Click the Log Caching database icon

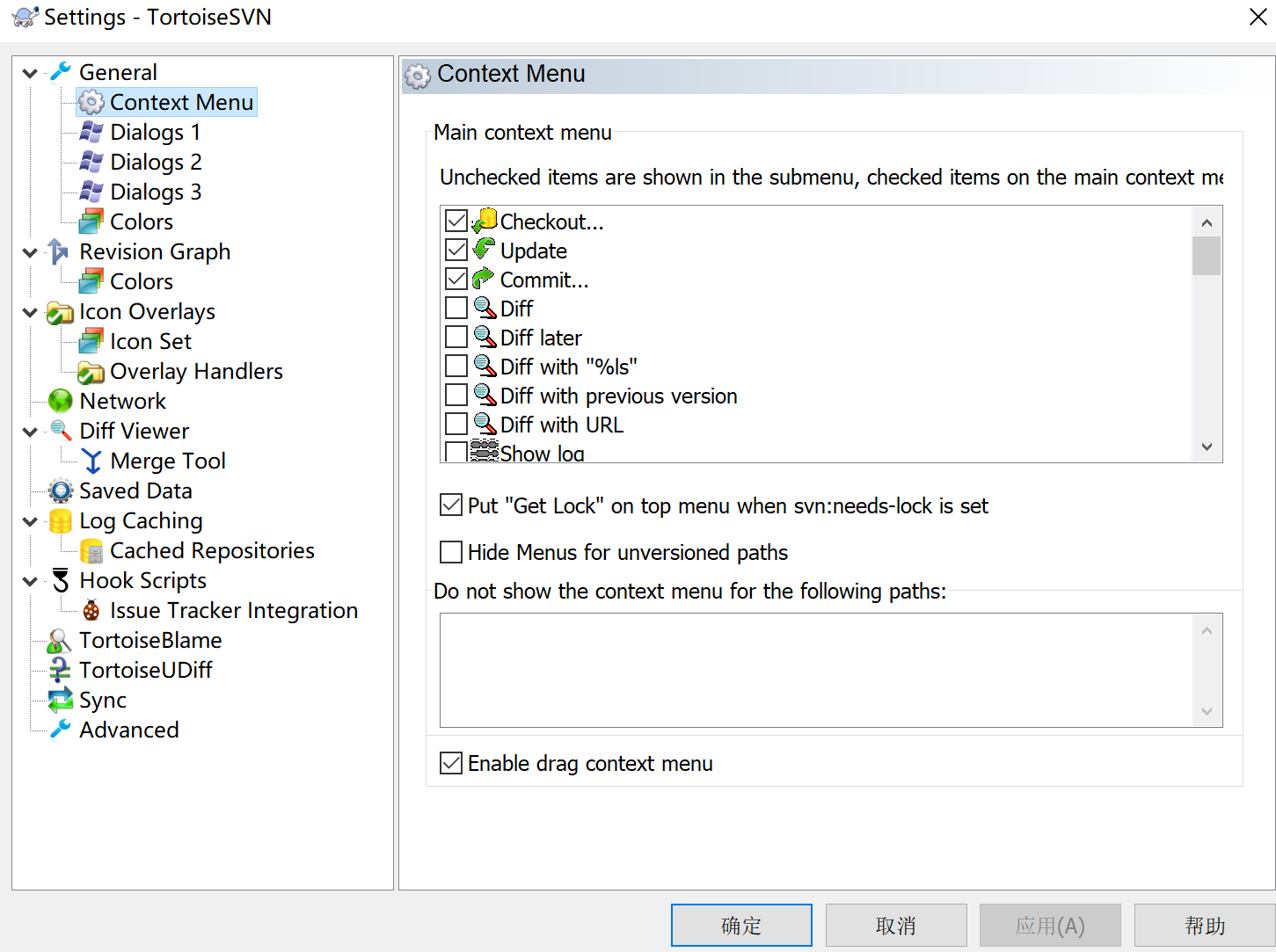point(61,521)
